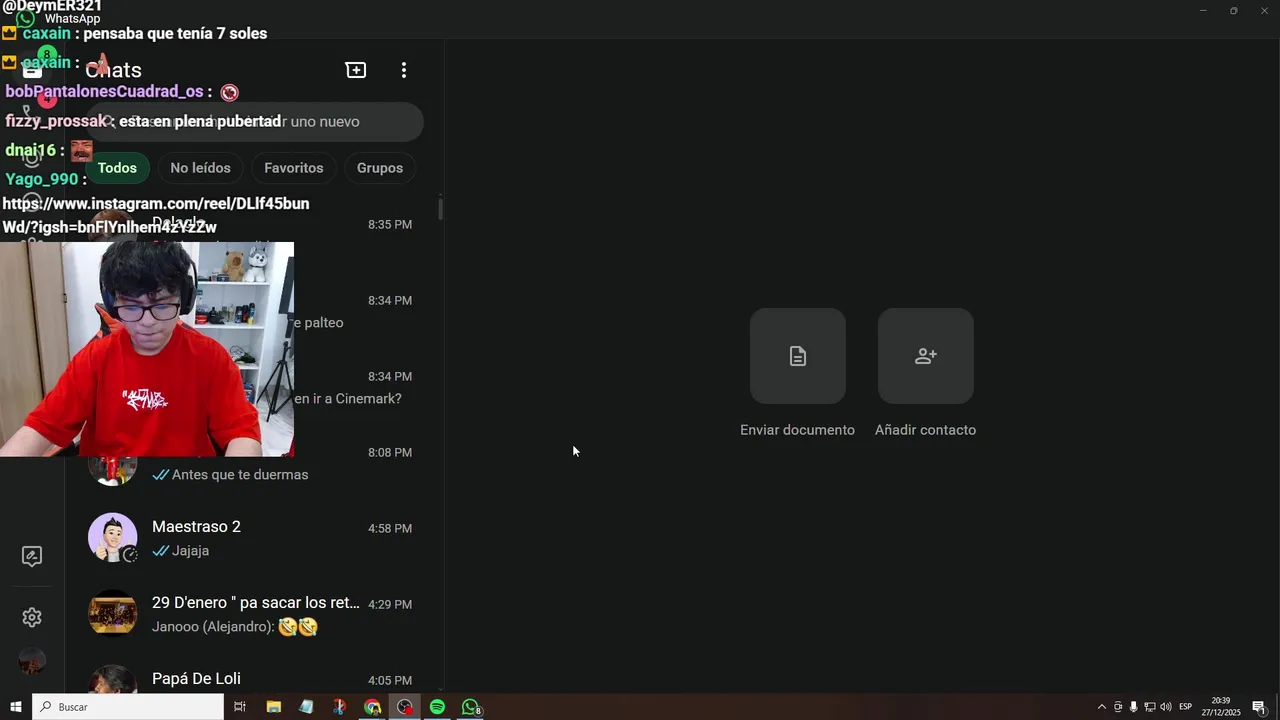Open the scissors snipping app on taskbar

[339, 707]
